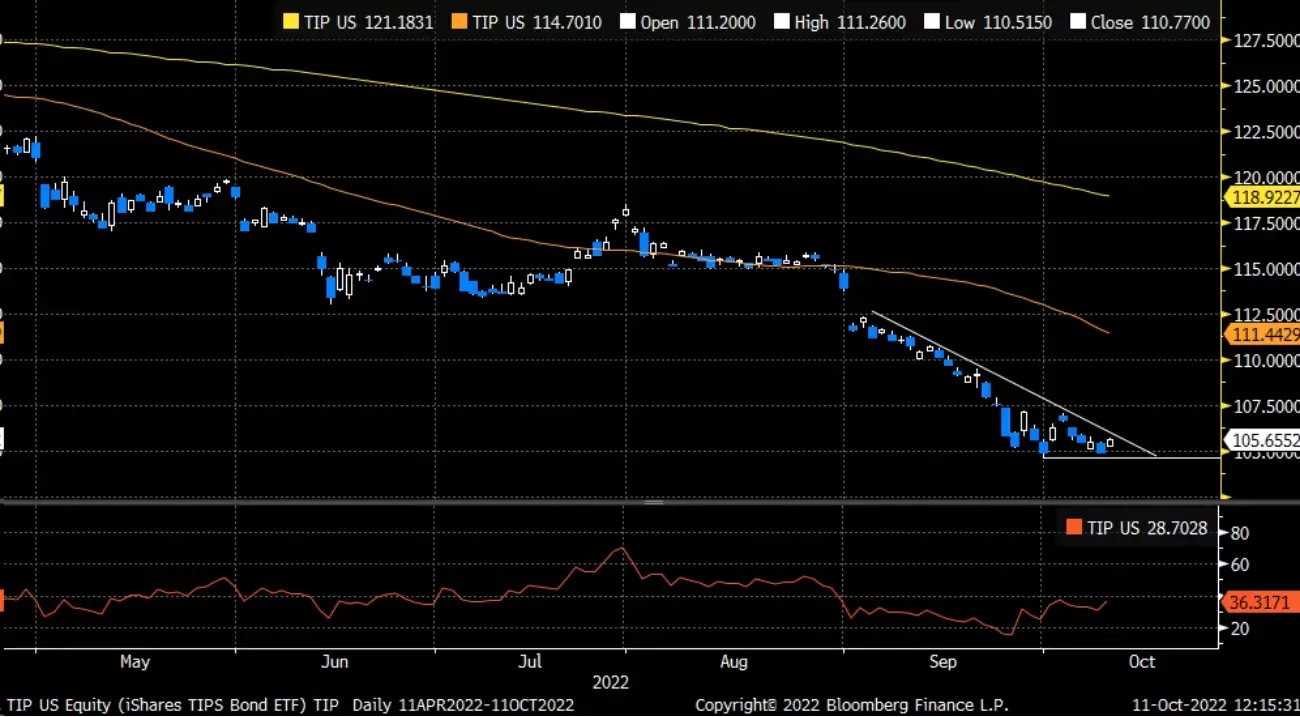1300x717 pixels.
Task: Click the 'Open 111.2000' legend value
Action: pyautogui.click(x=698, y=22)
